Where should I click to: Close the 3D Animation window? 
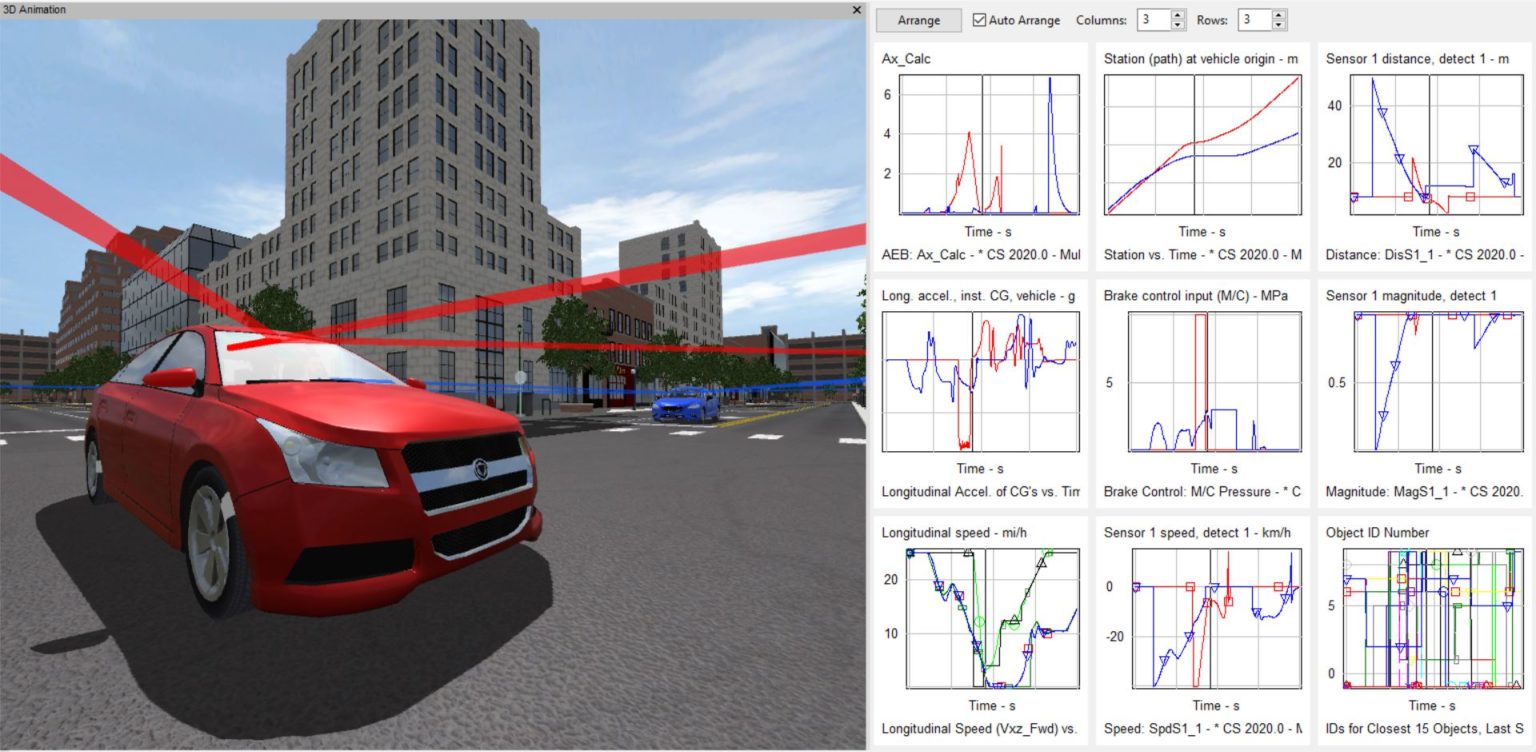click(x=855, y=10)
